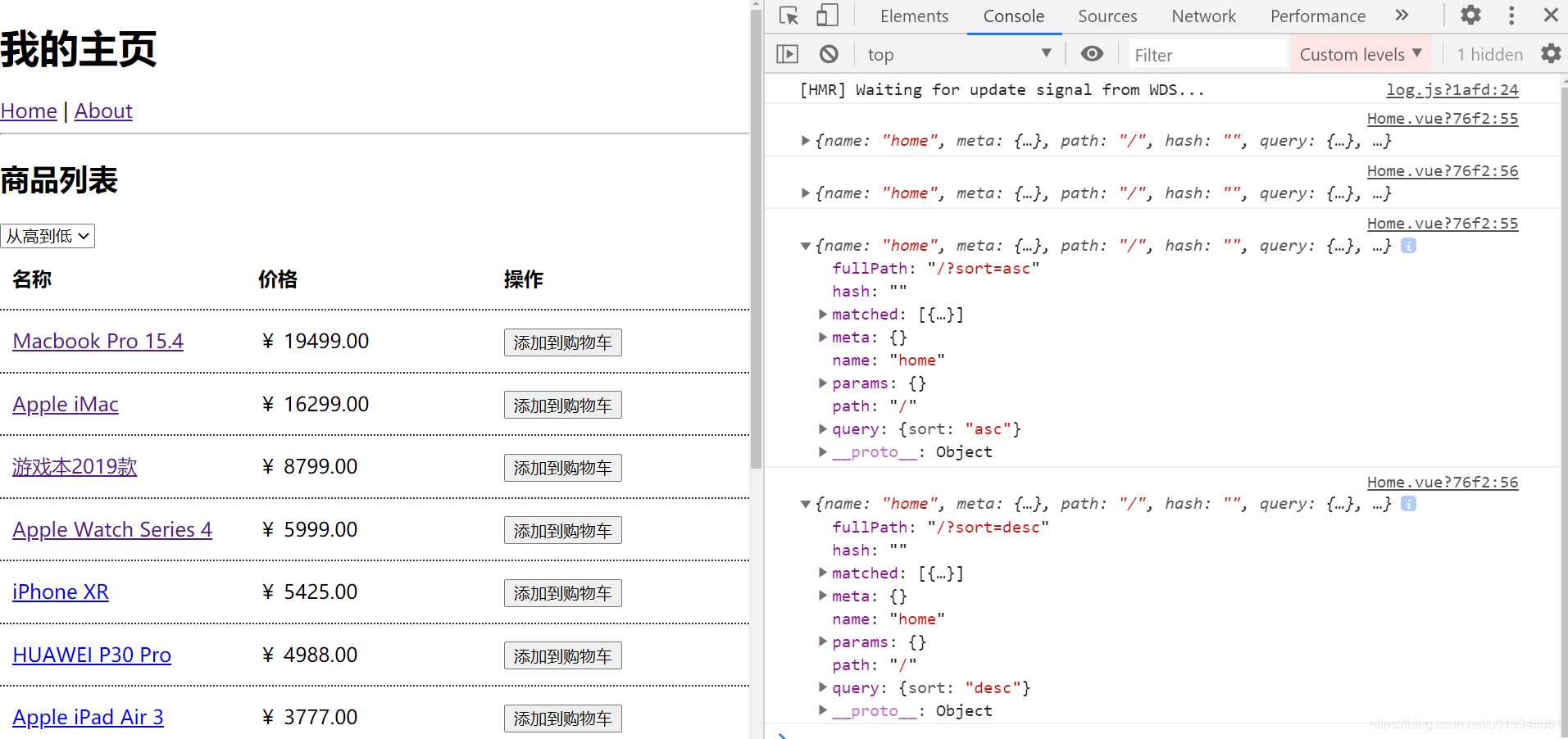Open the DevTools three-dot menu
This screenshot has height=739, width=1568.
click(x=1511, y=16)
